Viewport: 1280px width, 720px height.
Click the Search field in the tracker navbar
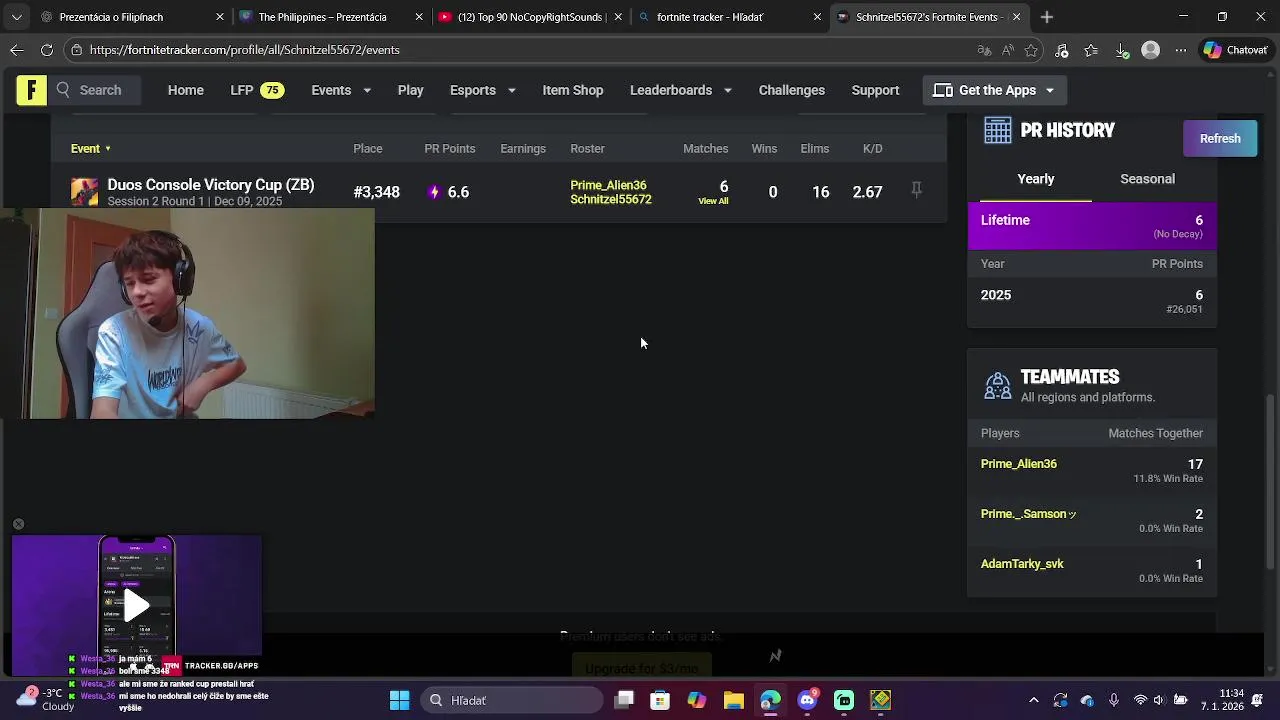coord(94,90)
